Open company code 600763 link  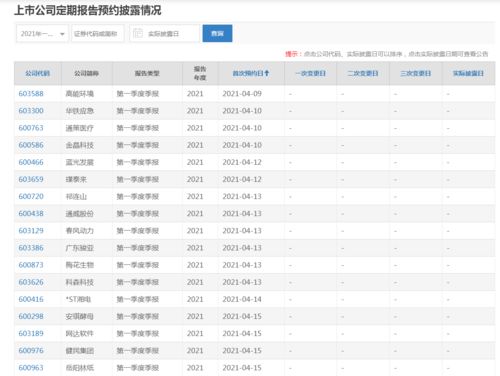pos(31,128)
